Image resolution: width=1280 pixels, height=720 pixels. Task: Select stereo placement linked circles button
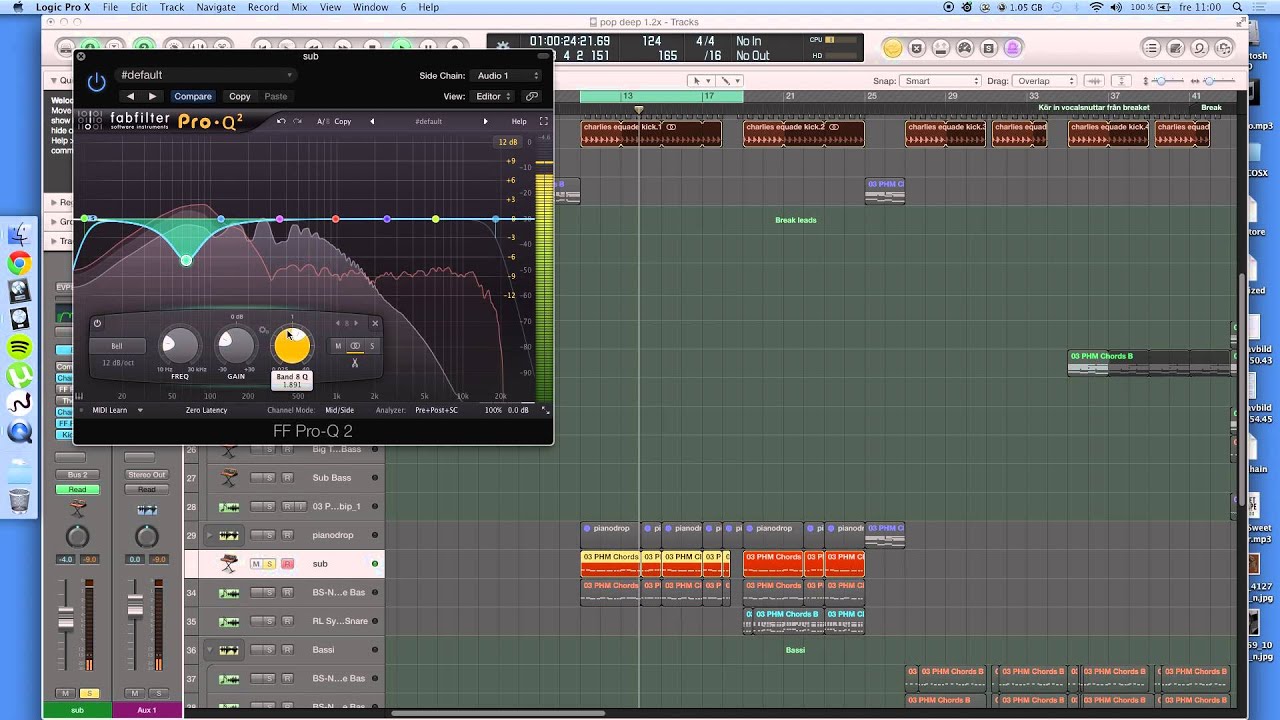[x=355, y=346]
